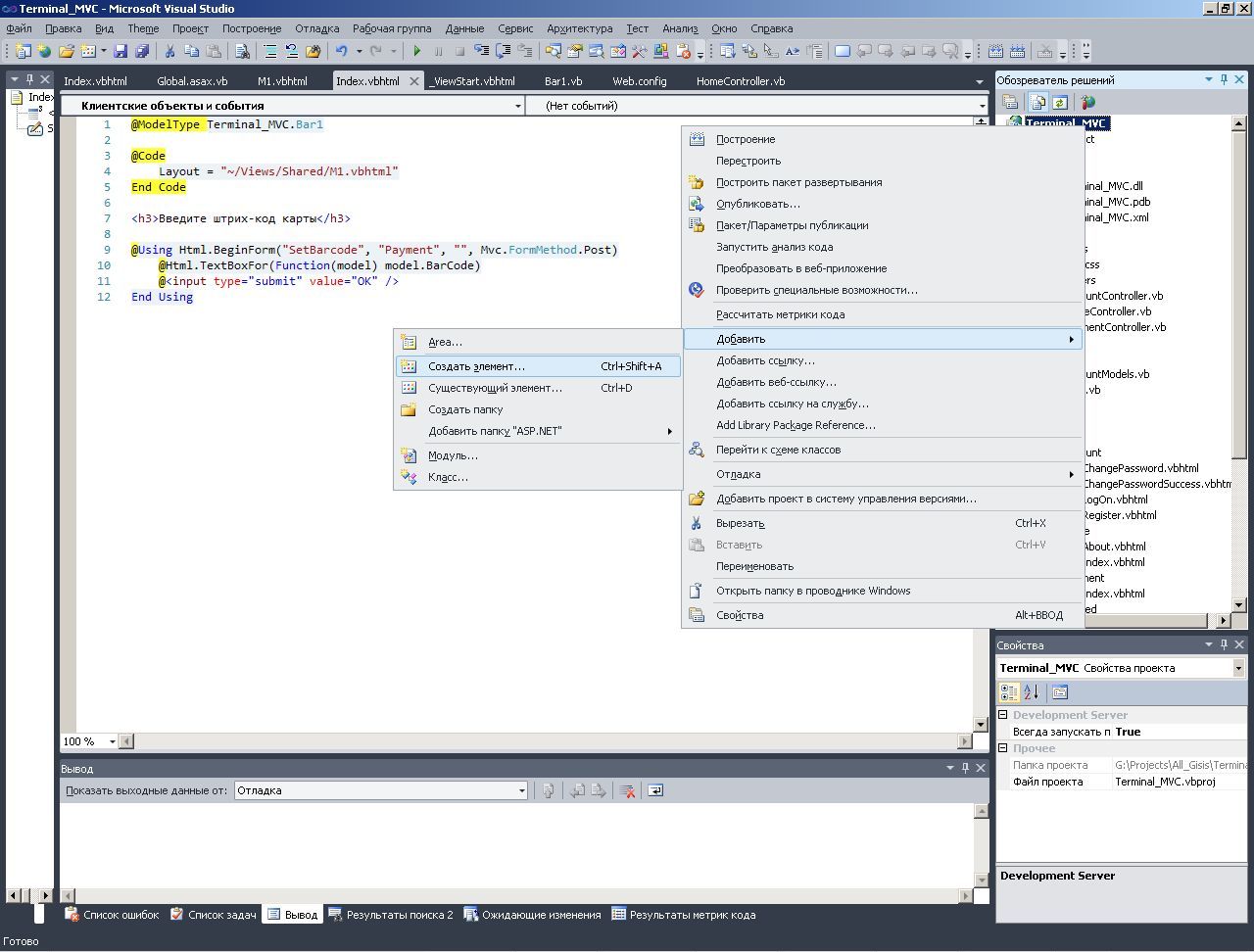Expand the Undo history dropdown arrow

coord(359,51)
